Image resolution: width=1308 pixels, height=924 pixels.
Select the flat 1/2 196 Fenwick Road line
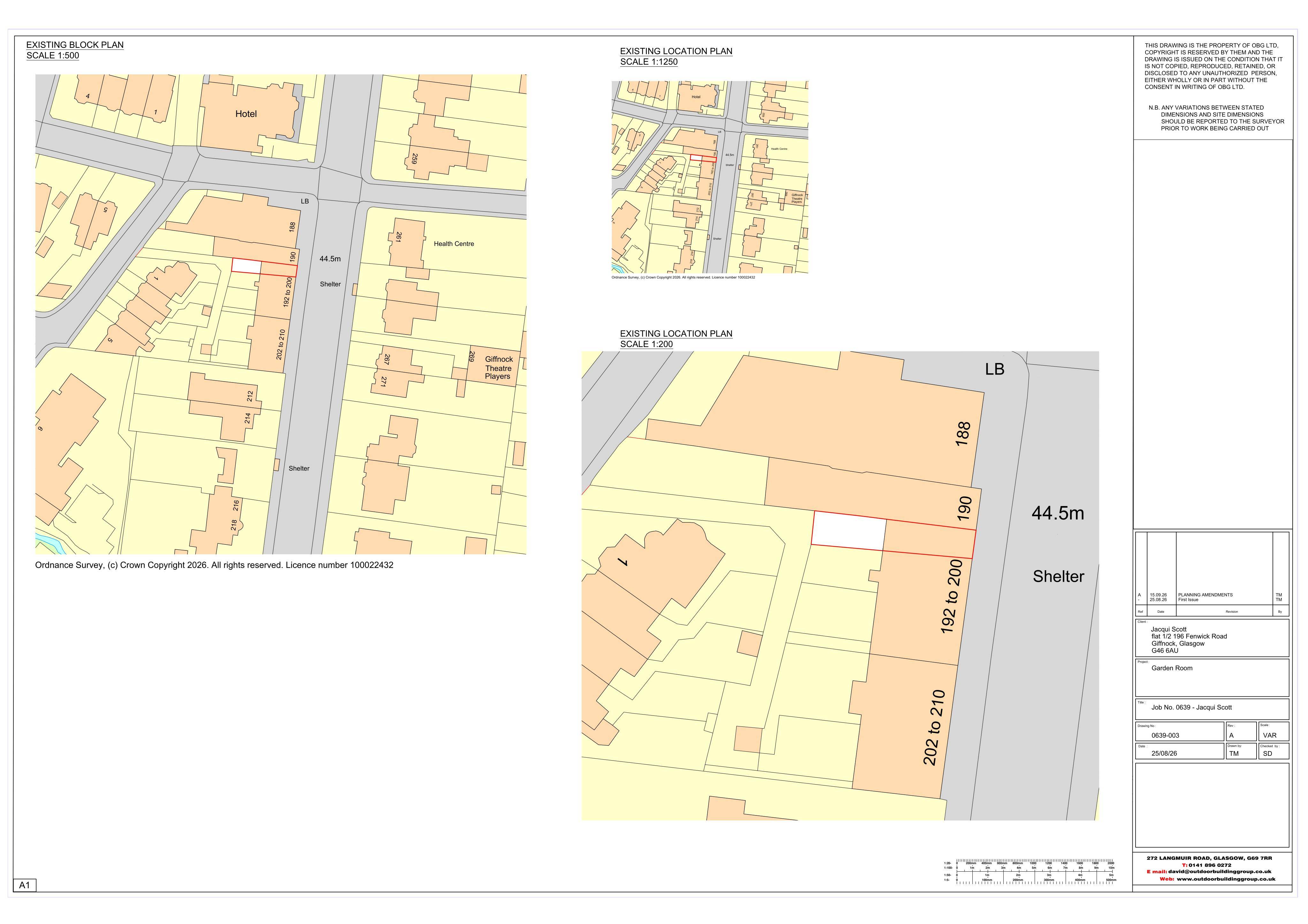pyautogui.click(x=1189, y=636)
